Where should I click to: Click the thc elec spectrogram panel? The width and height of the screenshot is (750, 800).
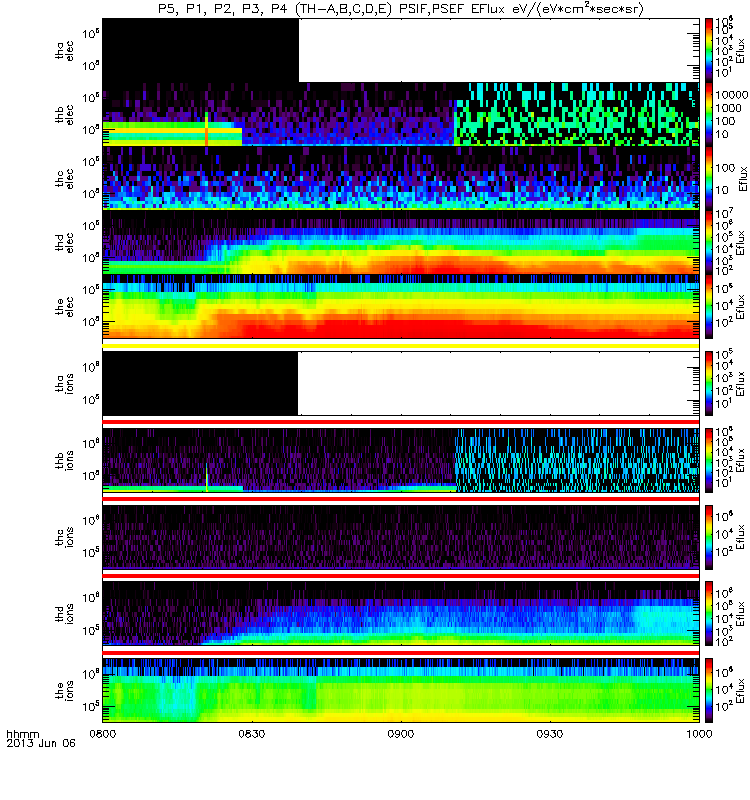click(401, 179)
